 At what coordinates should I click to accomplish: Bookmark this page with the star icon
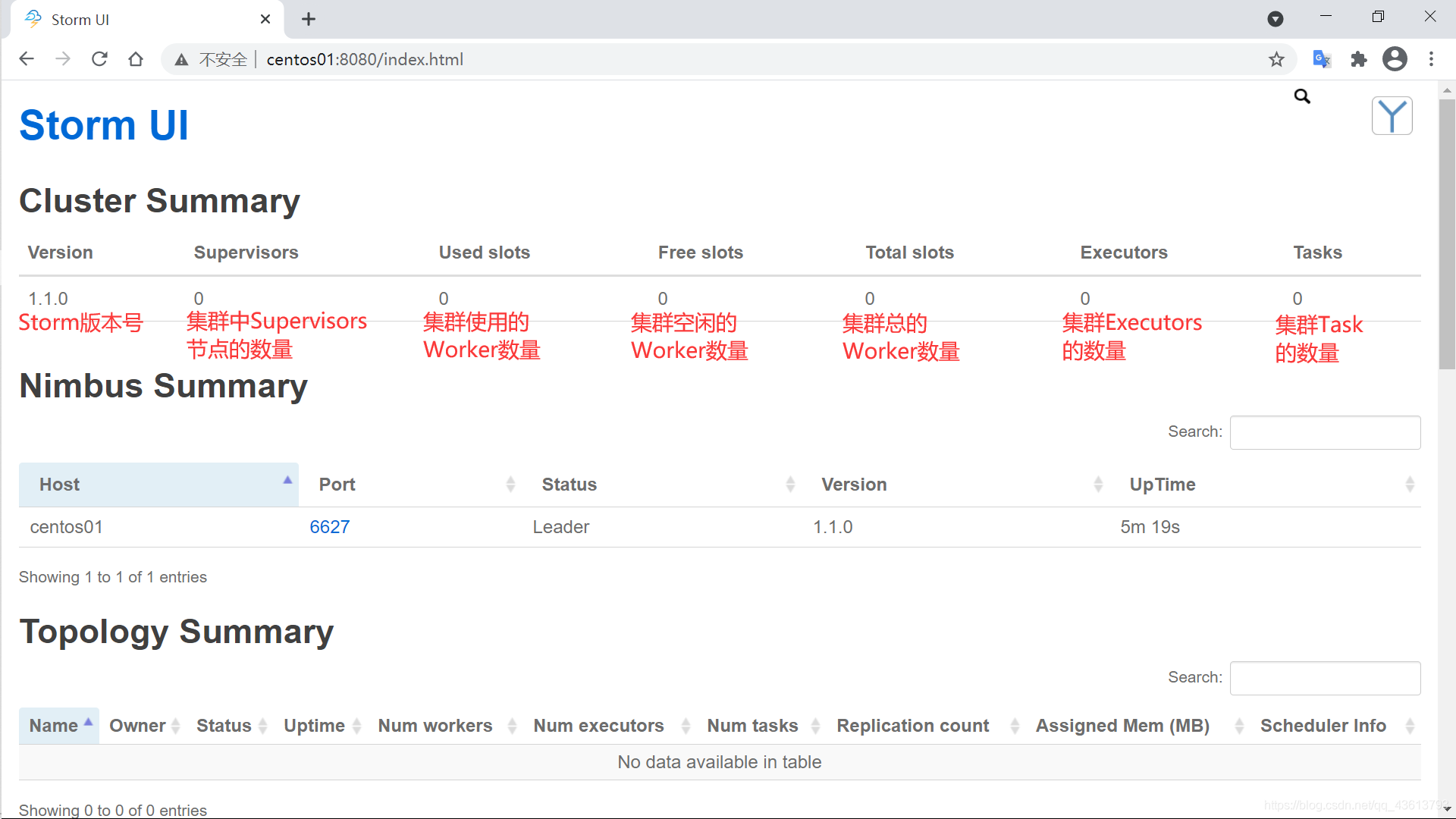click(x=1277, y=59)
